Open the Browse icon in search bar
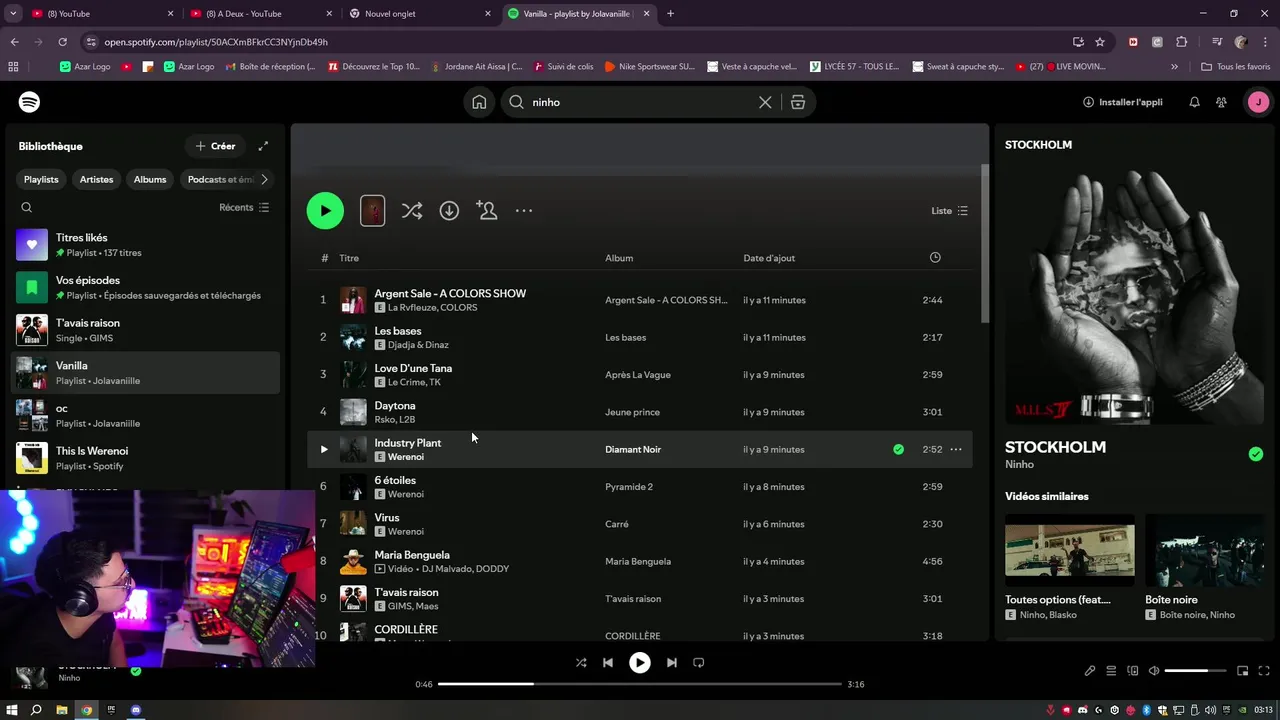 pyautogui.click(x=798, y=102)
